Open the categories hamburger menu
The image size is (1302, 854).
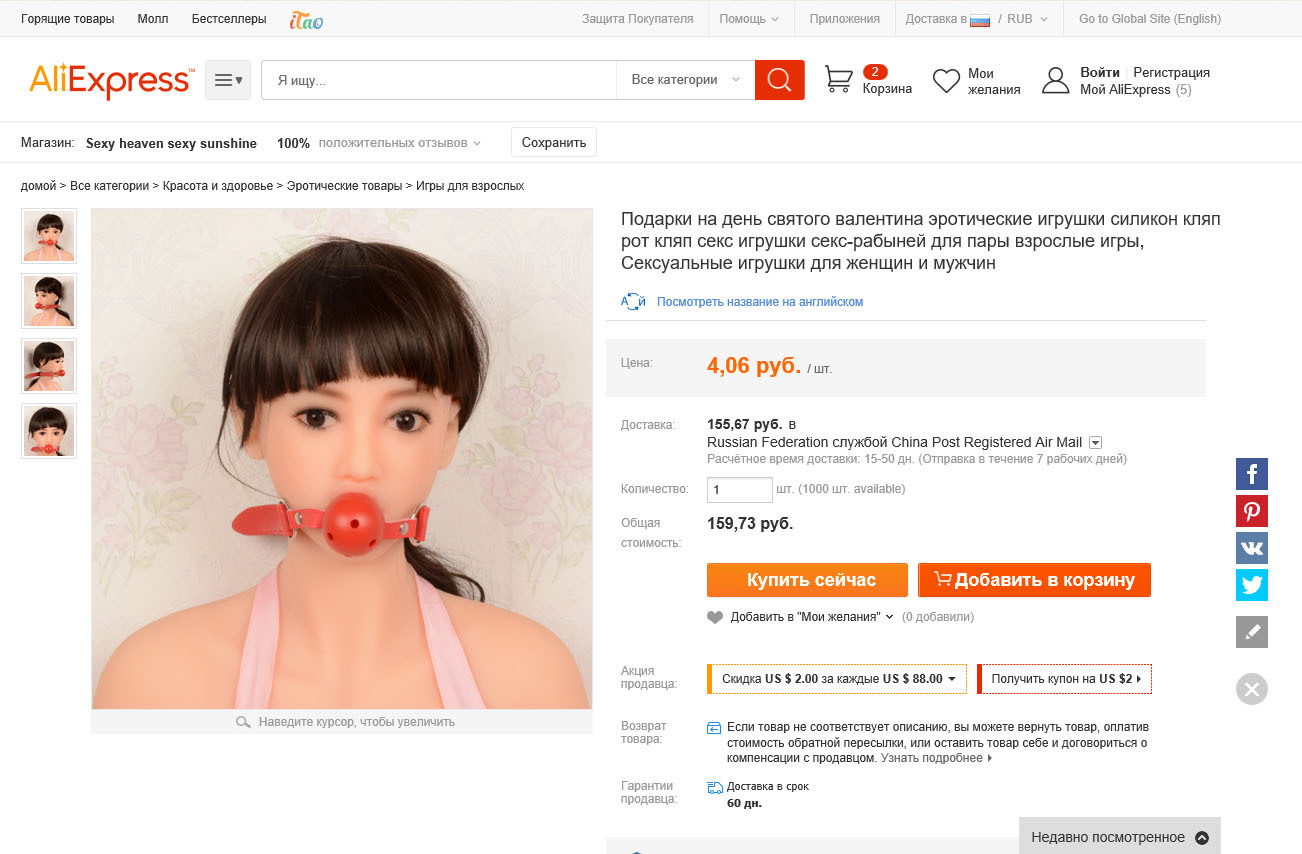click(228, 80)
